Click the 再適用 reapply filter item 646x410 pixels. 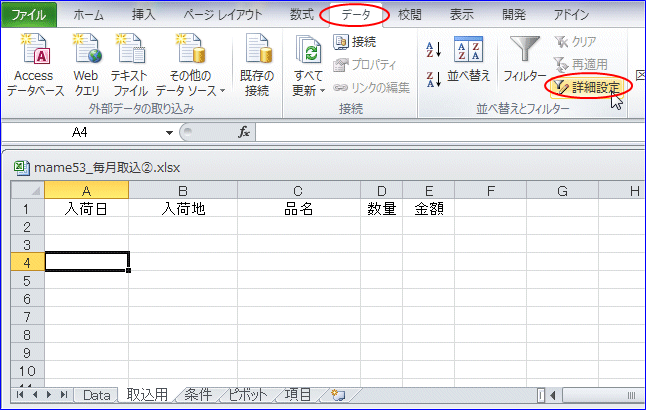point(580,64)
